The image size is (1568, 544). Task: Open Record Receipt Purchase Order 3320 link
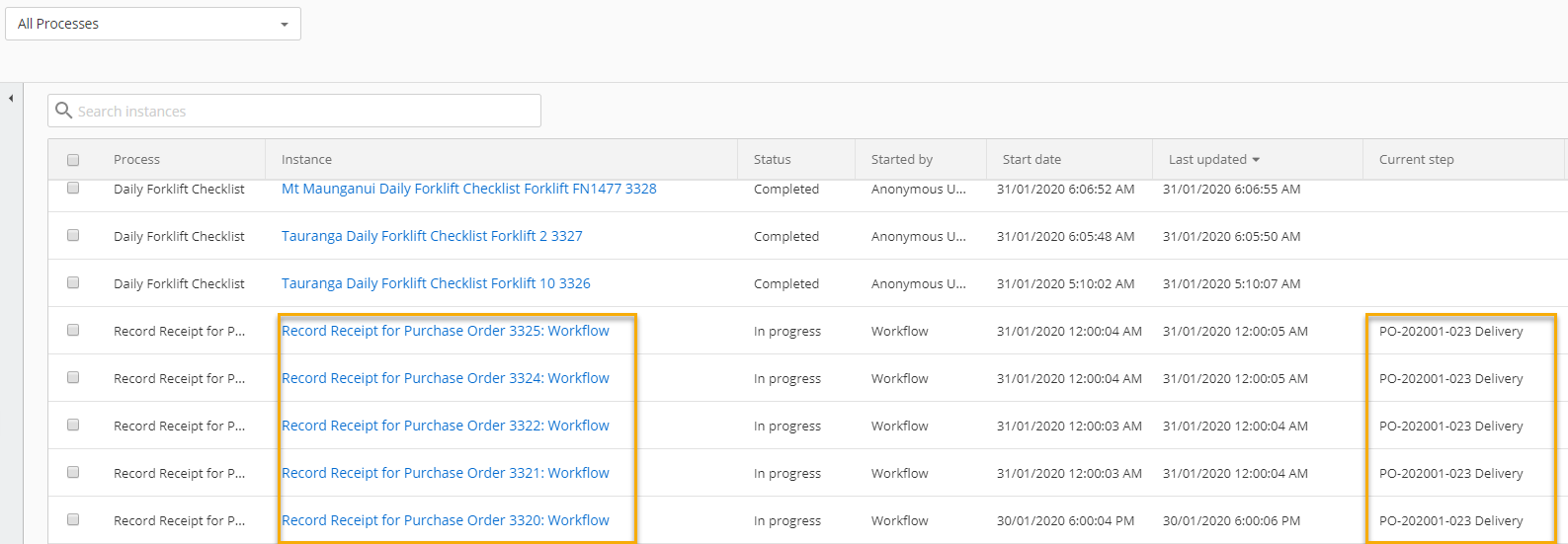point(445,520)
